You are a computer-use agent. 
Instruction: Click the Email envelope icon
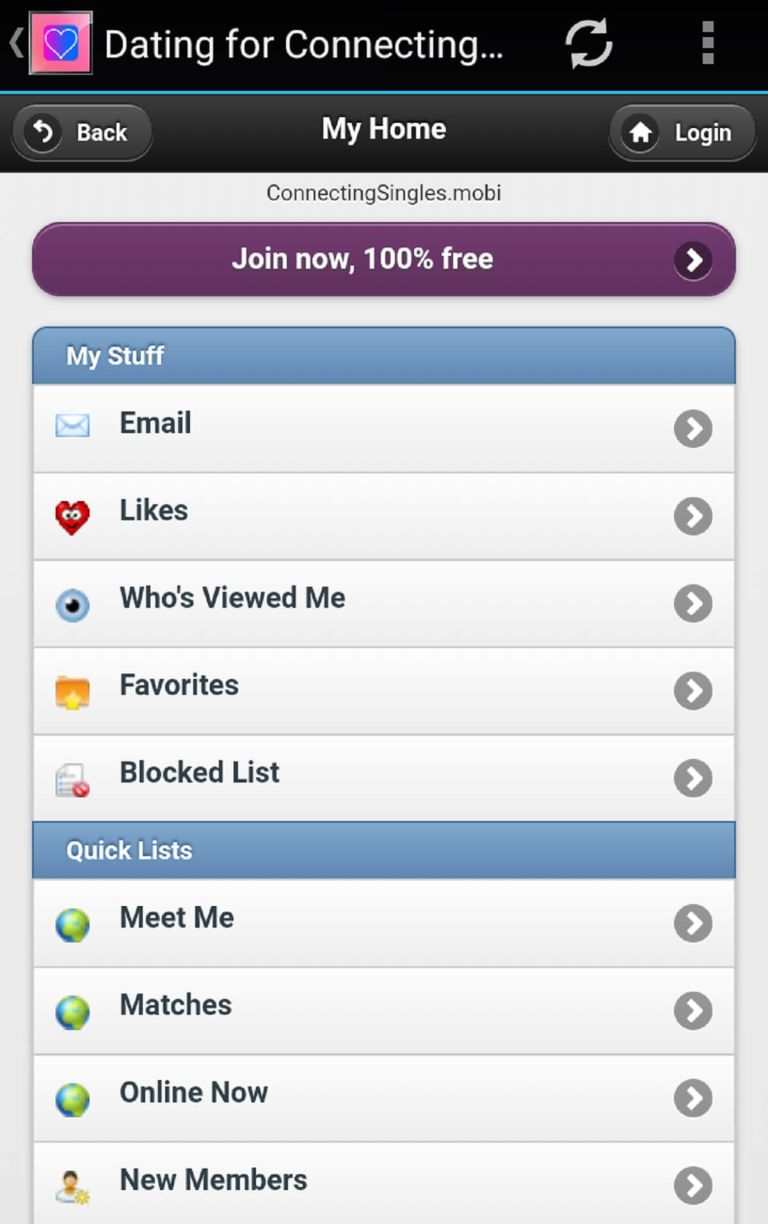pyautogui.click(x=72, y=426)
